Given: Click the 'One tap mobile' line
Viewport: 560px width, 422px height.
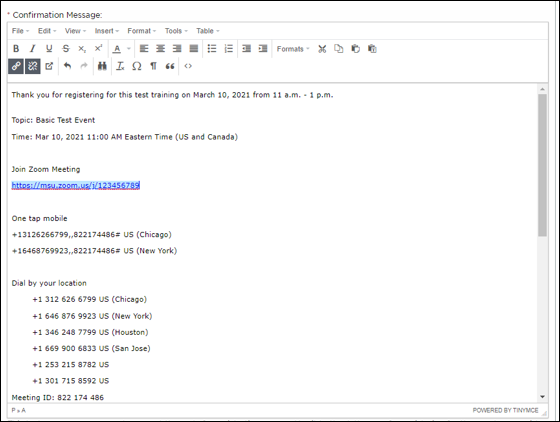Looking at the screenshot, I should point(39,218).
